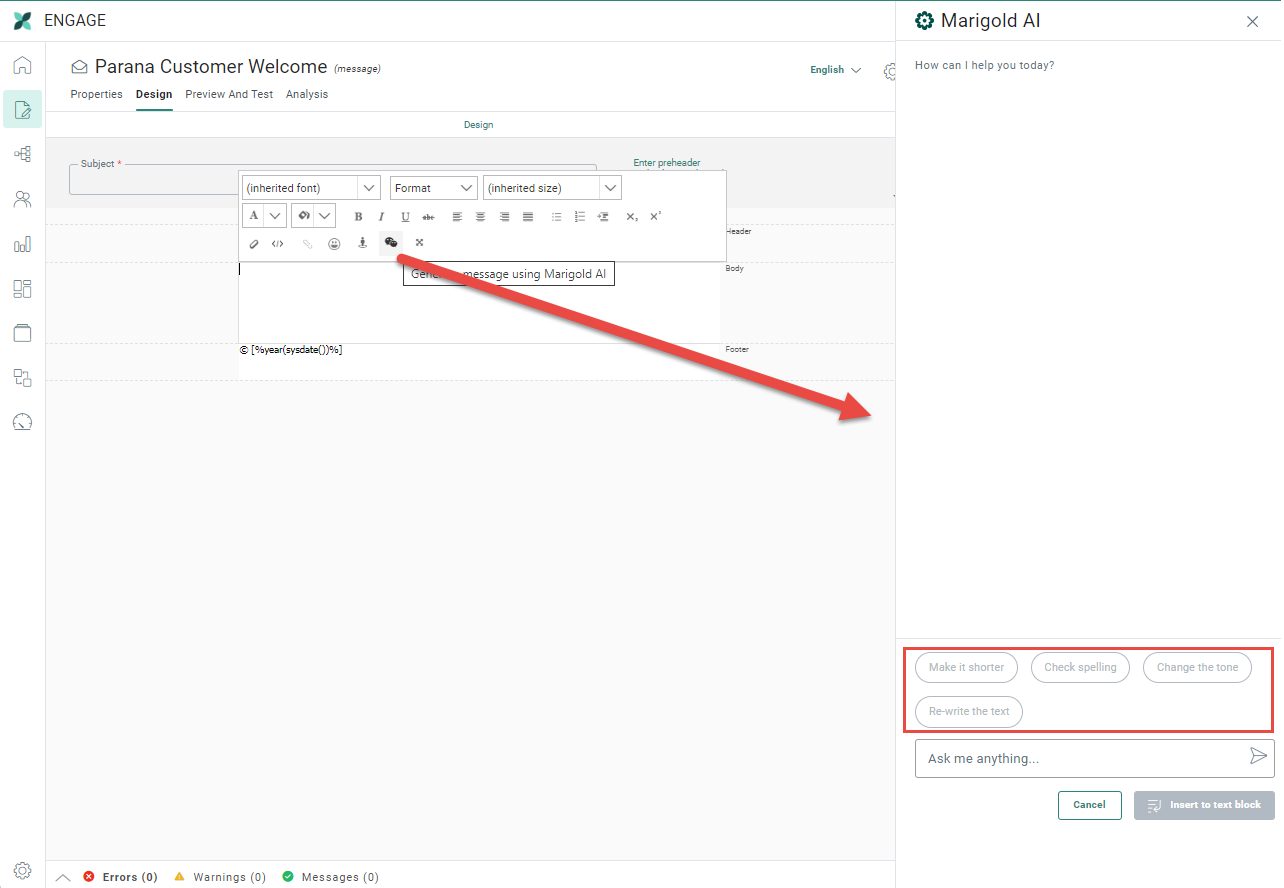The image size is (1284, 888).
Task: Open the audience people icon in sidebar
Action: pyautogui.click(x=22, y=199)
